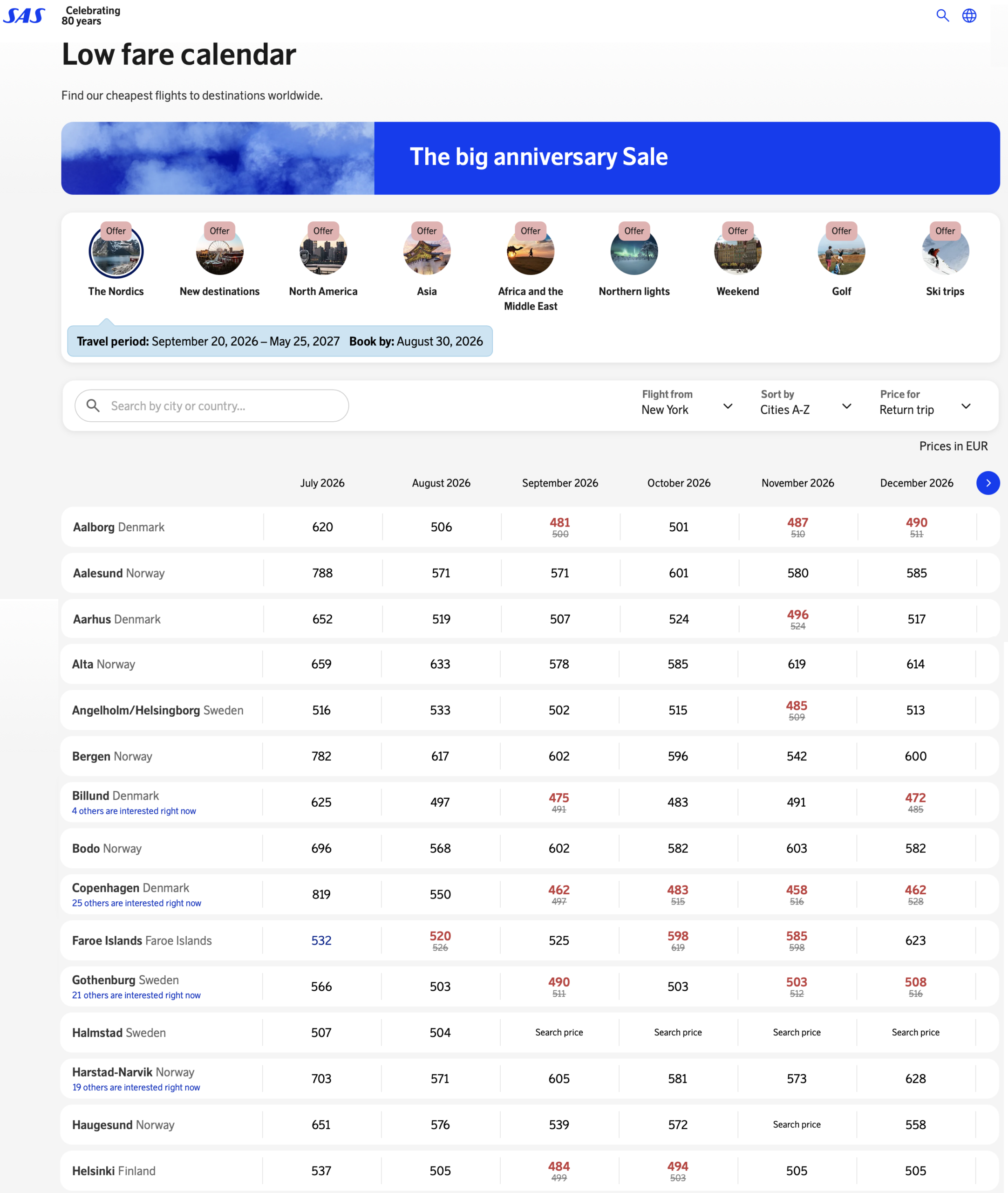The height and width of the screenshot is (1193, 1008).
Task: Open the Sort by Cities A-Z dropdown
Action: click(x=806, y=403)
